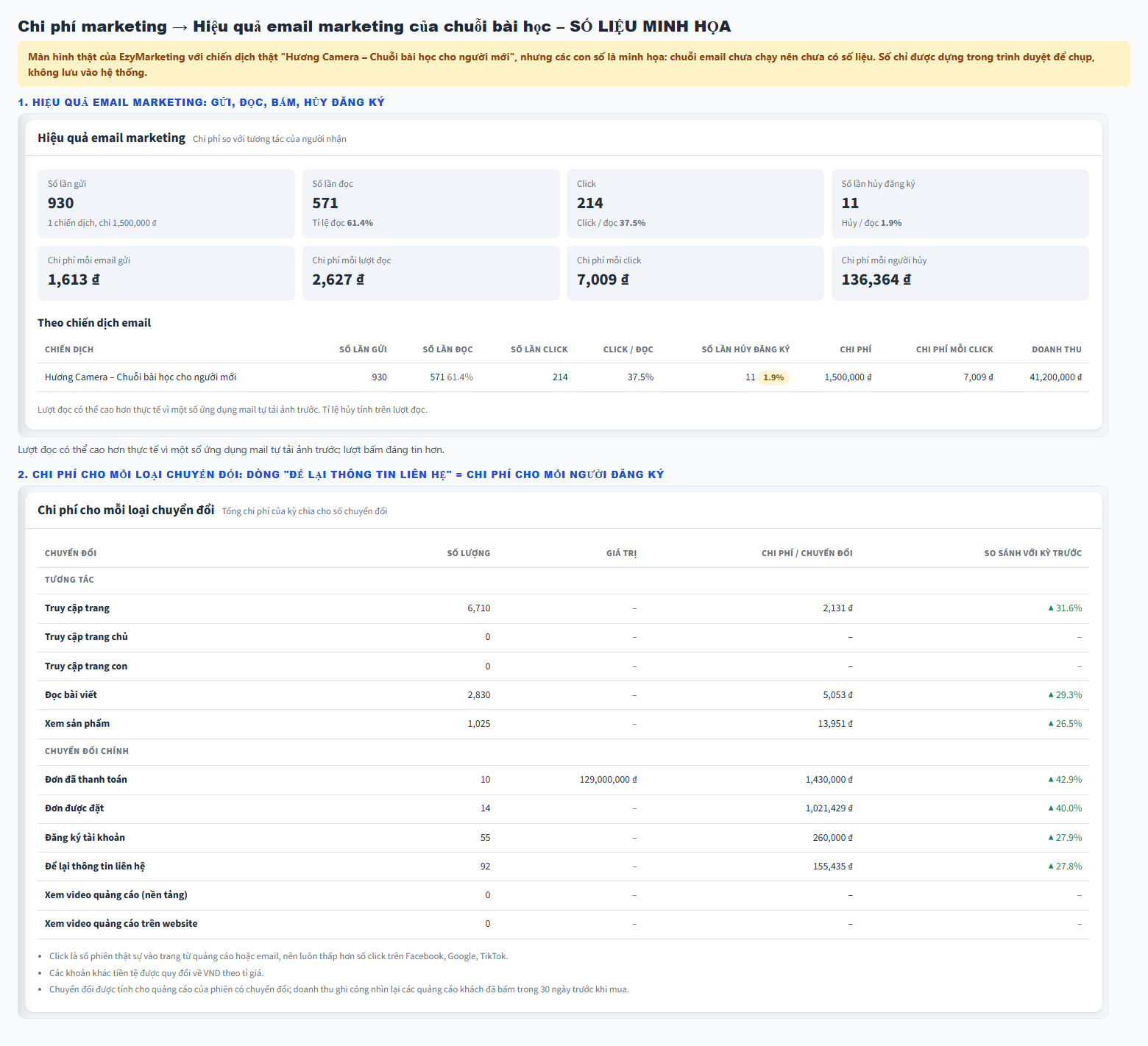Select the "Click / đọc 37.5%" card line
The height and width of the screenshot is (1046, 1148).
pos(611,223)
